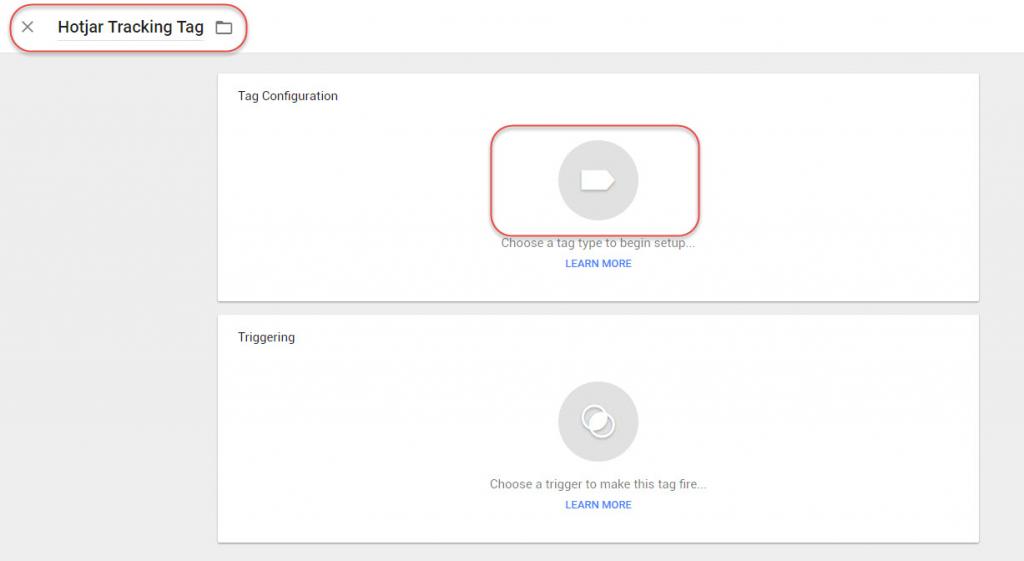Click 'Choose a trigger to make this tag fire...' text

pyautogui.click(x=598, y=484)
